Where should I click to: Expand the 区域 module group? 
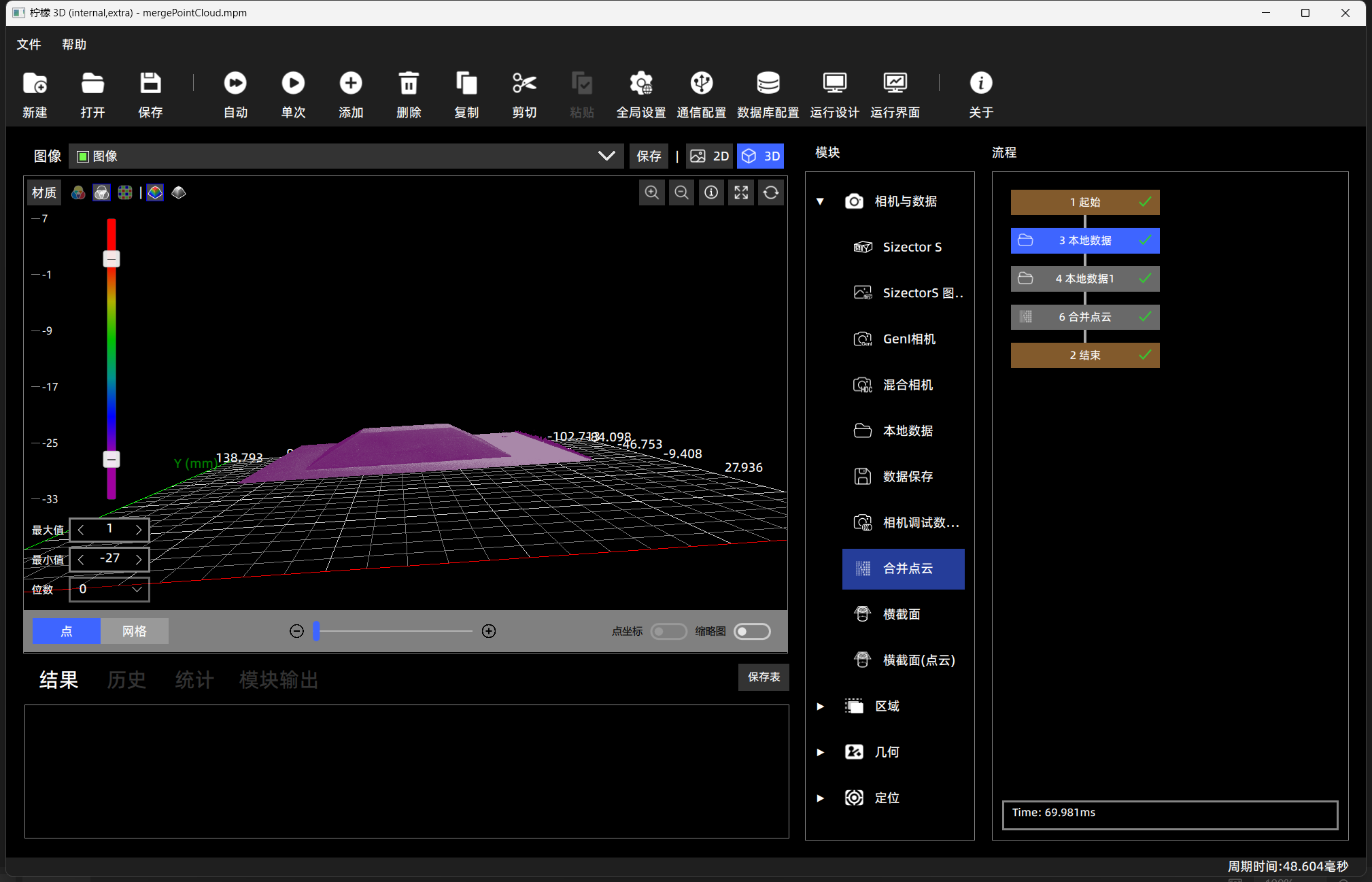[821, 707]
